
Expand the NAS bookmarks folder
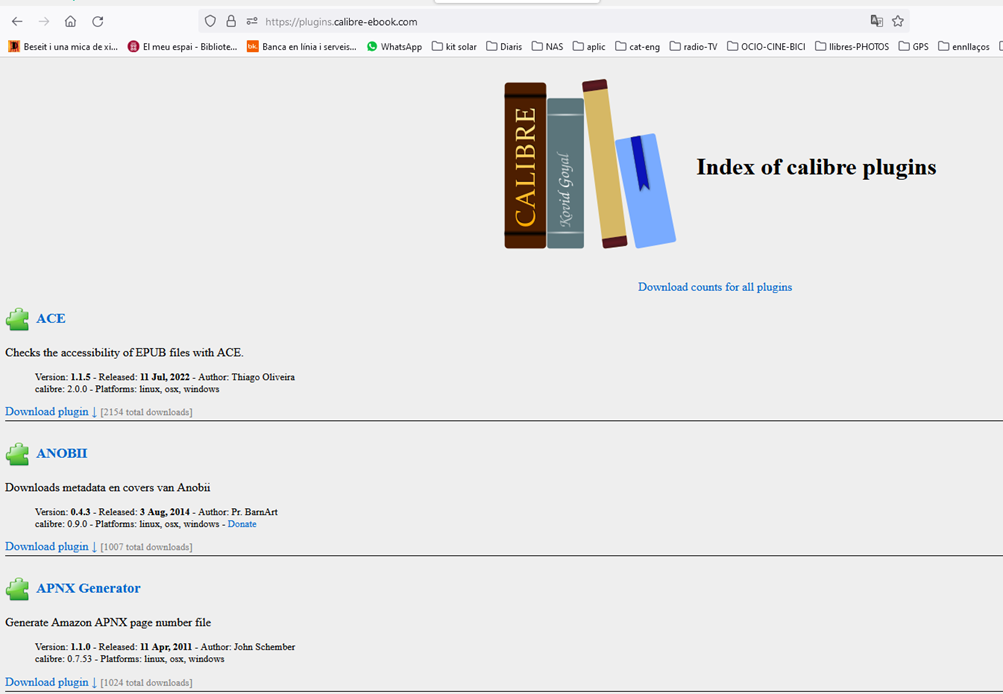tap(547, 46)
